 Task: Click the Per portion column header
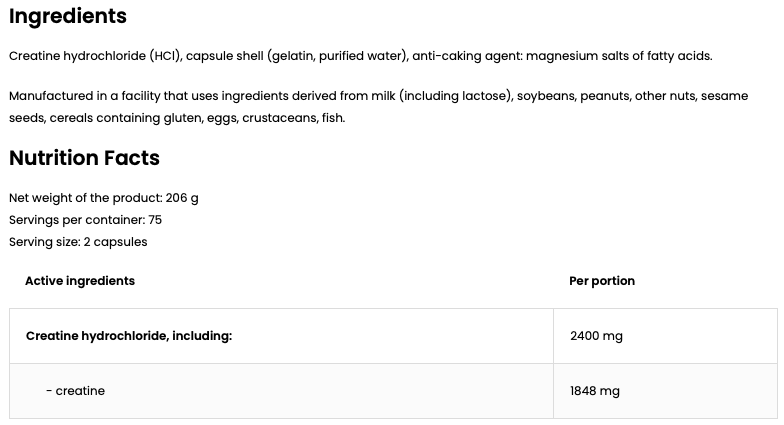[602, 281]
